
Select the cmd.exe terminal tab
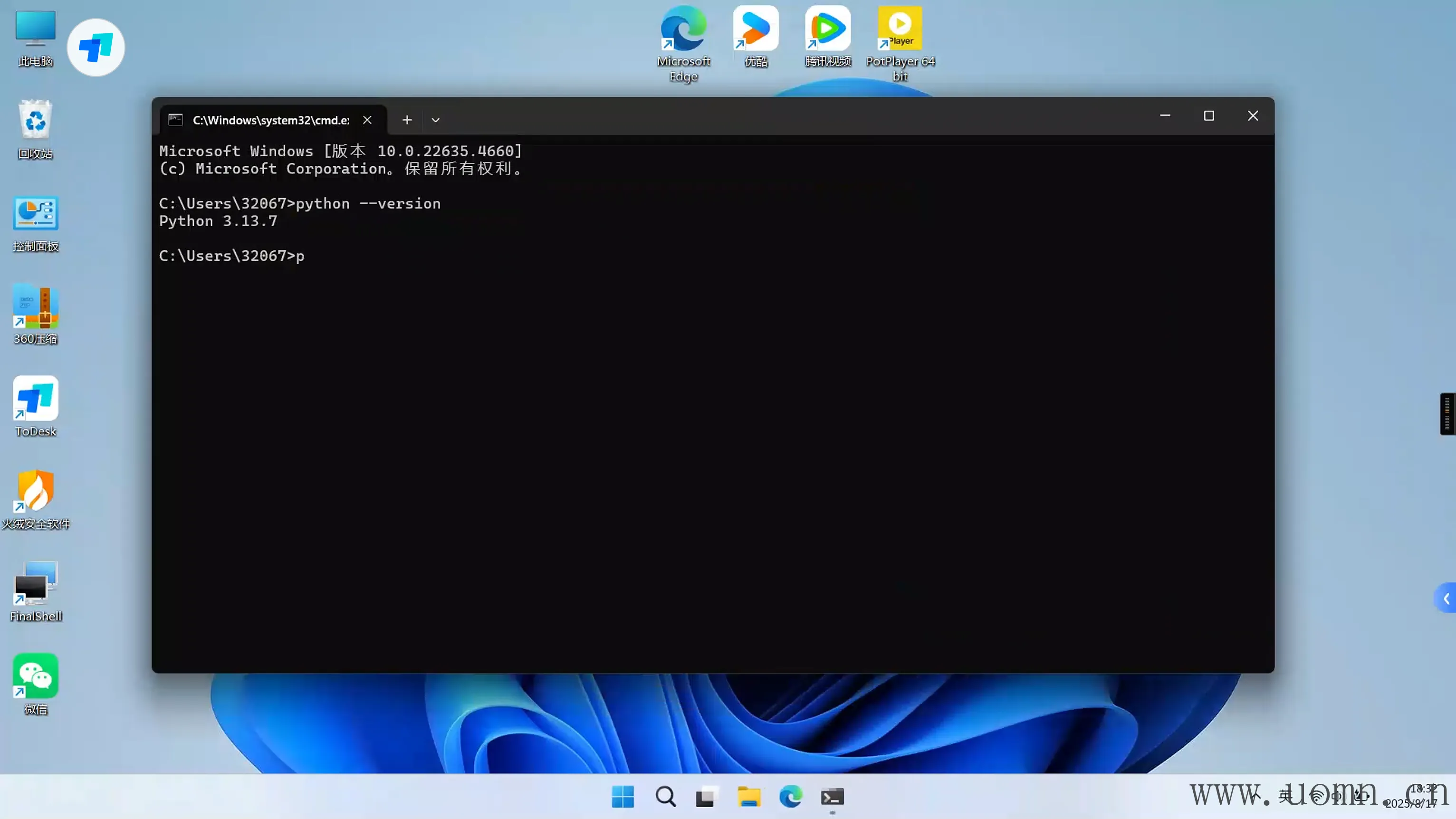pos(270,120)
